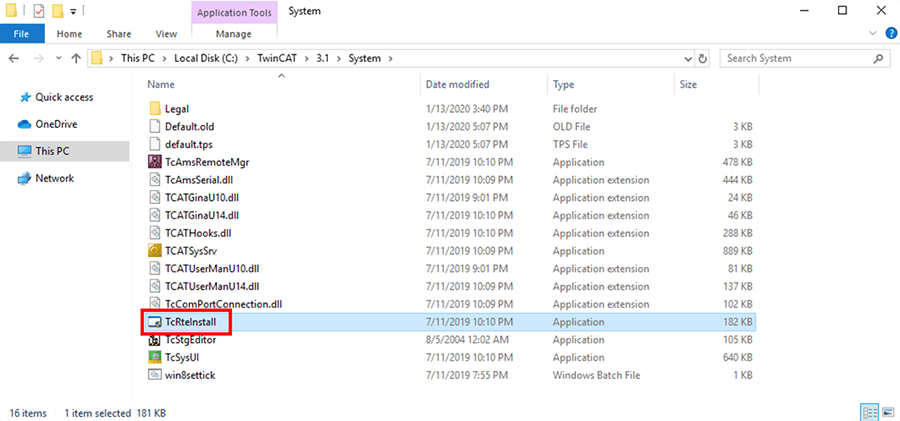Click the TcSysUI application icon
The width and height of the screenshot is (900, 421).
[154, 357]
